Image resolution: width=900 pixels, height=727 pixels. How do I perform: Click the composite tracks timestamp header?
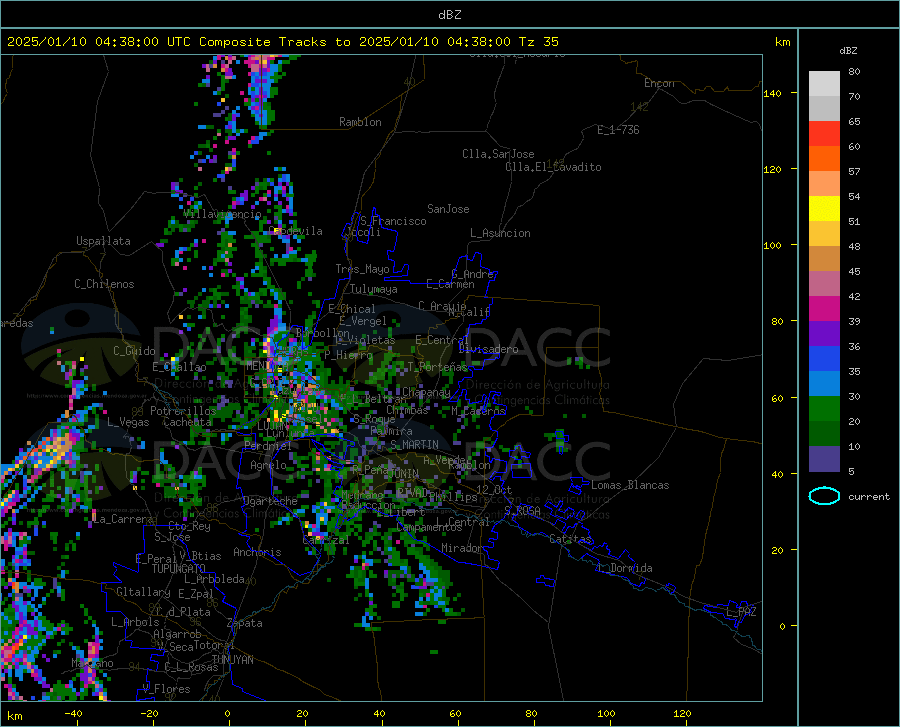282,41
